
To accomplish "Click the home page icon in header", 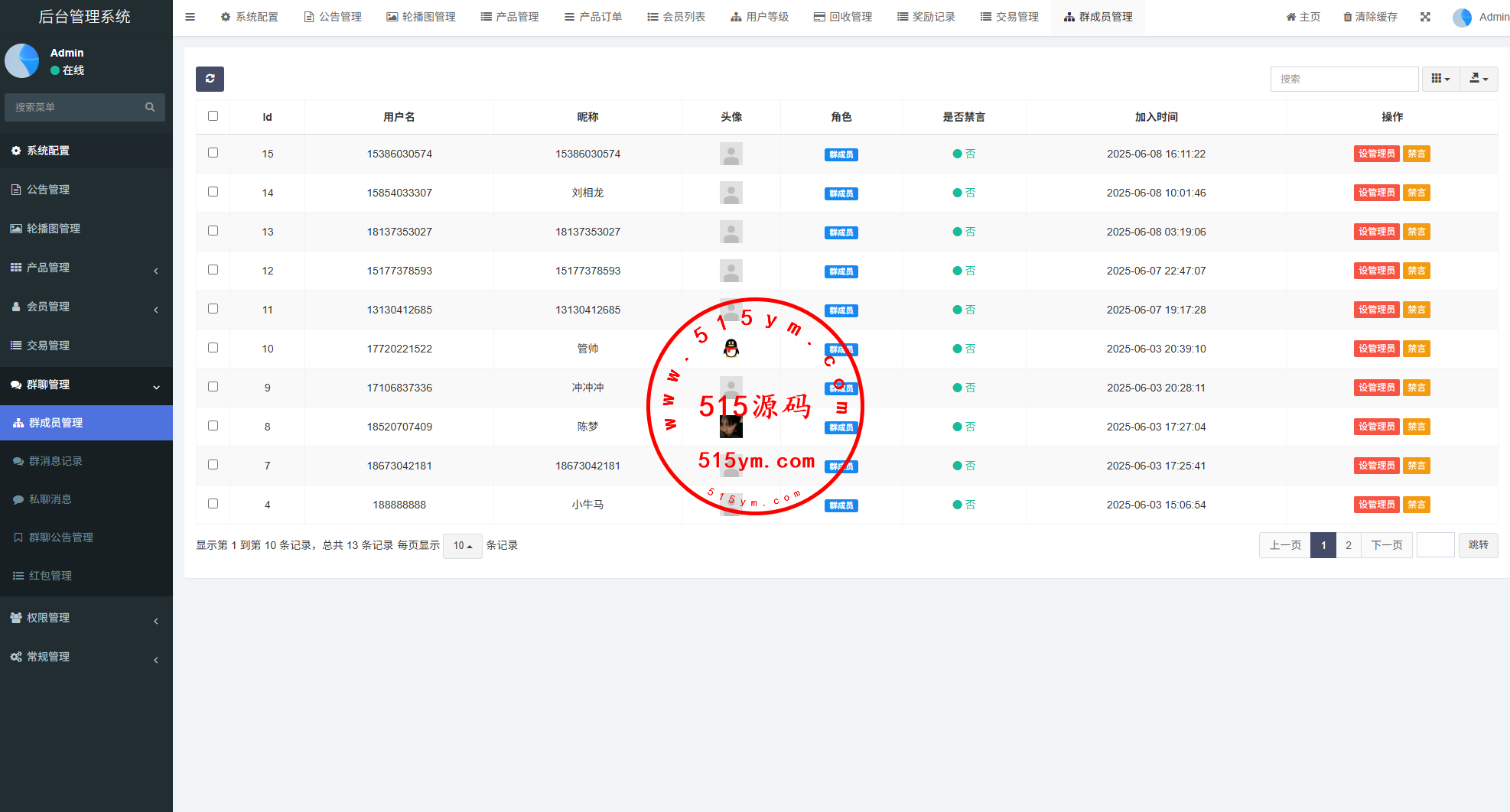I will point(1291,17).
